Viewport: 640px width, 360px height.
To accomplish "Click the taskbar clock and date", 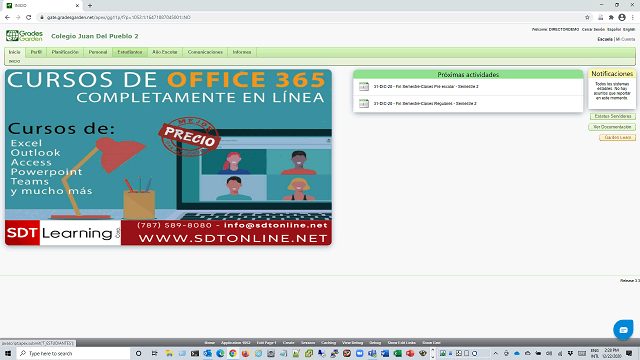I will click(611, 353).
